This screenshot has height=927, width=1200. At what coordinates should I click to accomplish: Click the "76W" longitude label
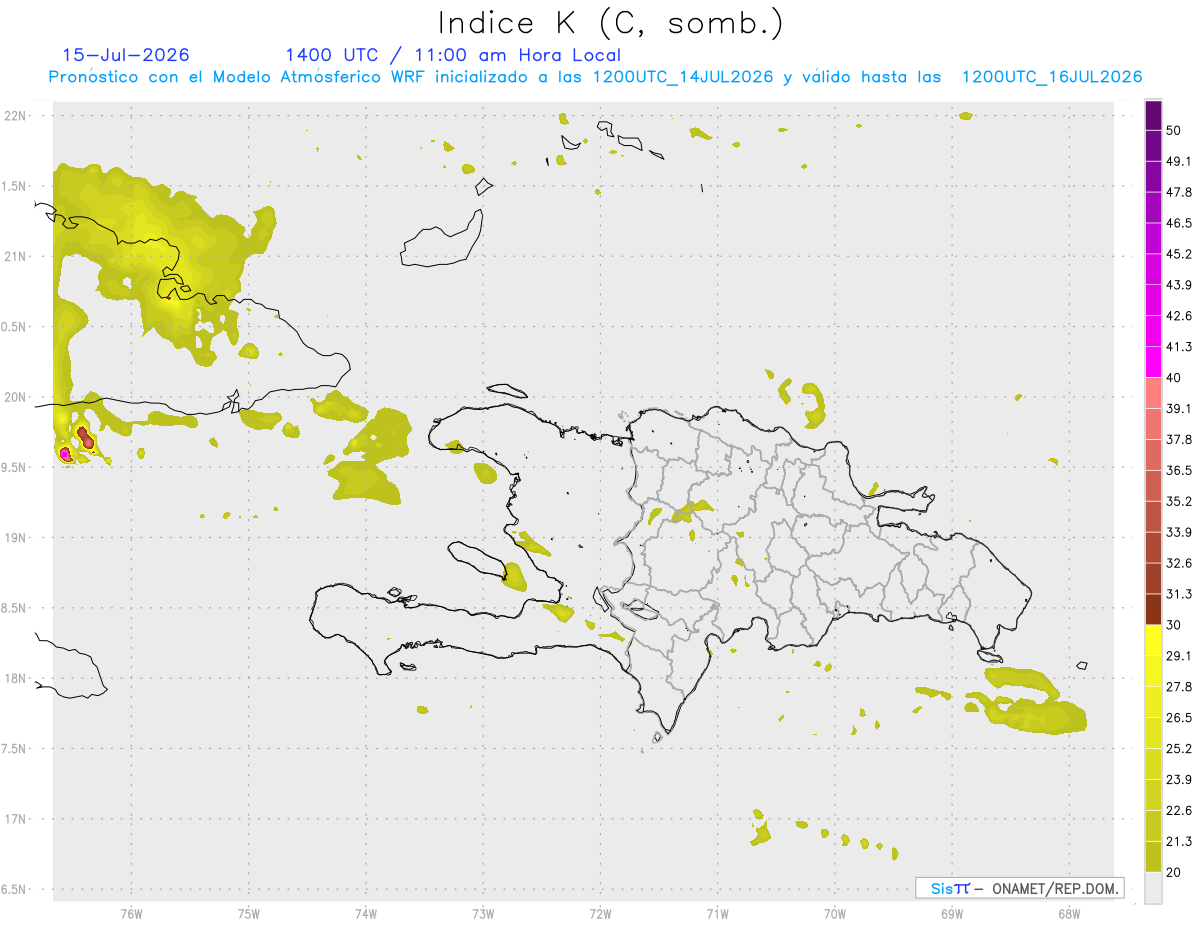pos(131,913)
